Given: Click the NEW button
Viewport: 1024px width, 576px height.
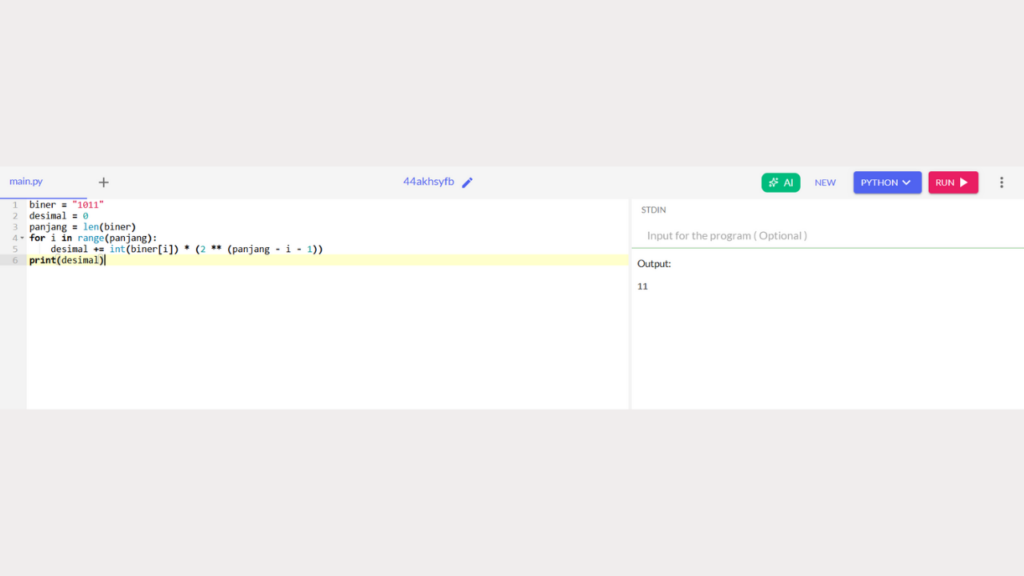Looking at the screenshot, I should pyautogui.click(x=825, y=182).
